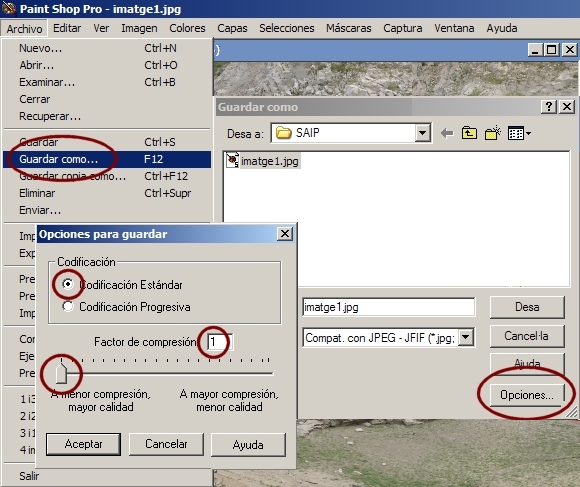This screenshot has width=580, height=487.
Task: Click the Opciones... button
Action: 527,395
